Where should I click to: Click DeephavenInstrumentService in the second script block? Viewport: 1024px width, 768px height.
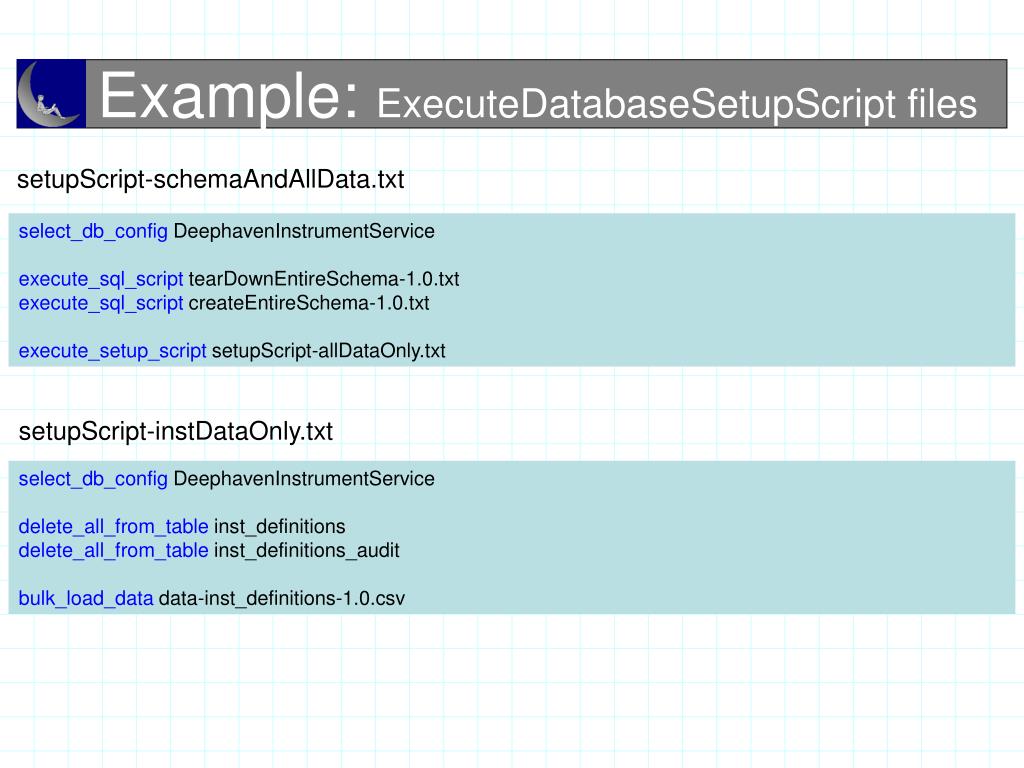pos(304,479)
